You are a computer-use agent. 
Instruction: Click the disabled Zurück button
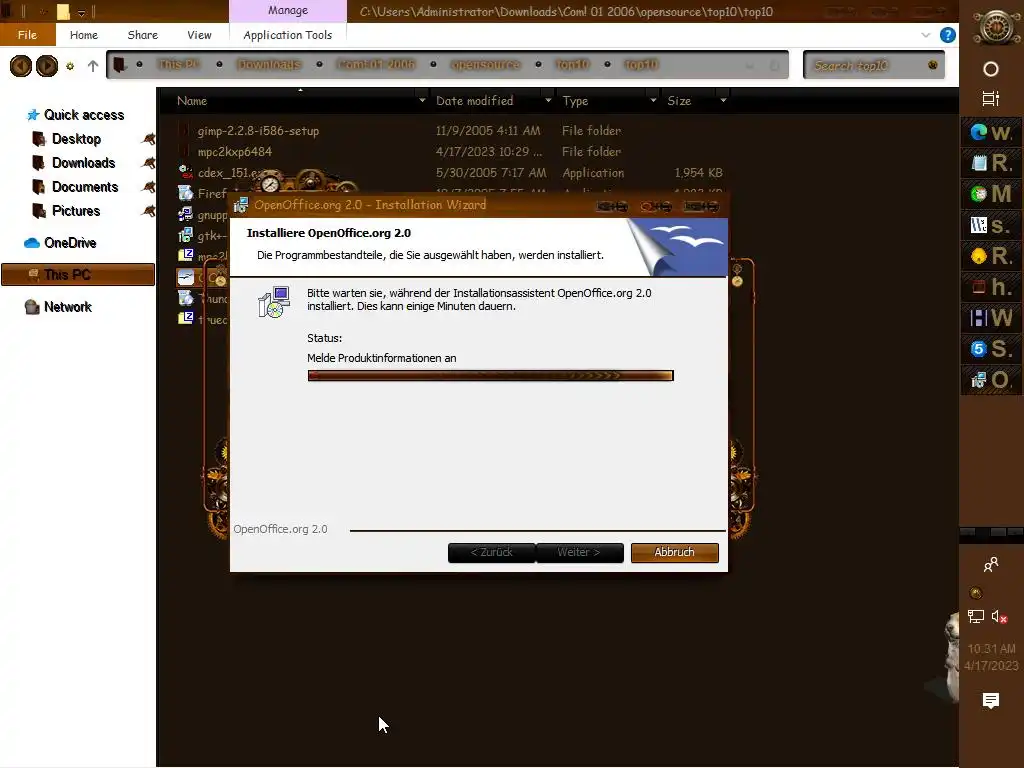(492, 552)
